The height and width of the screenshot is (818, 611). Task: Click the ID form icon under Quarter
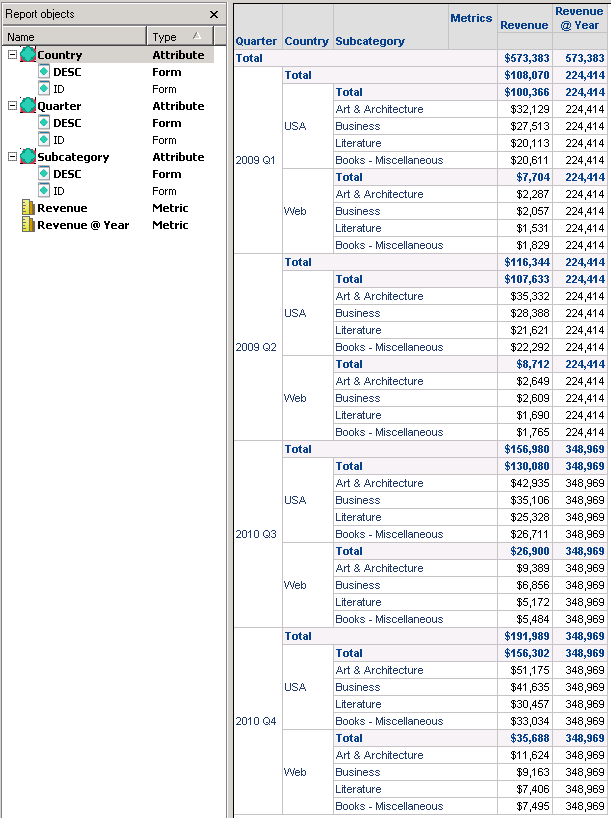click(x=44, y=140)
